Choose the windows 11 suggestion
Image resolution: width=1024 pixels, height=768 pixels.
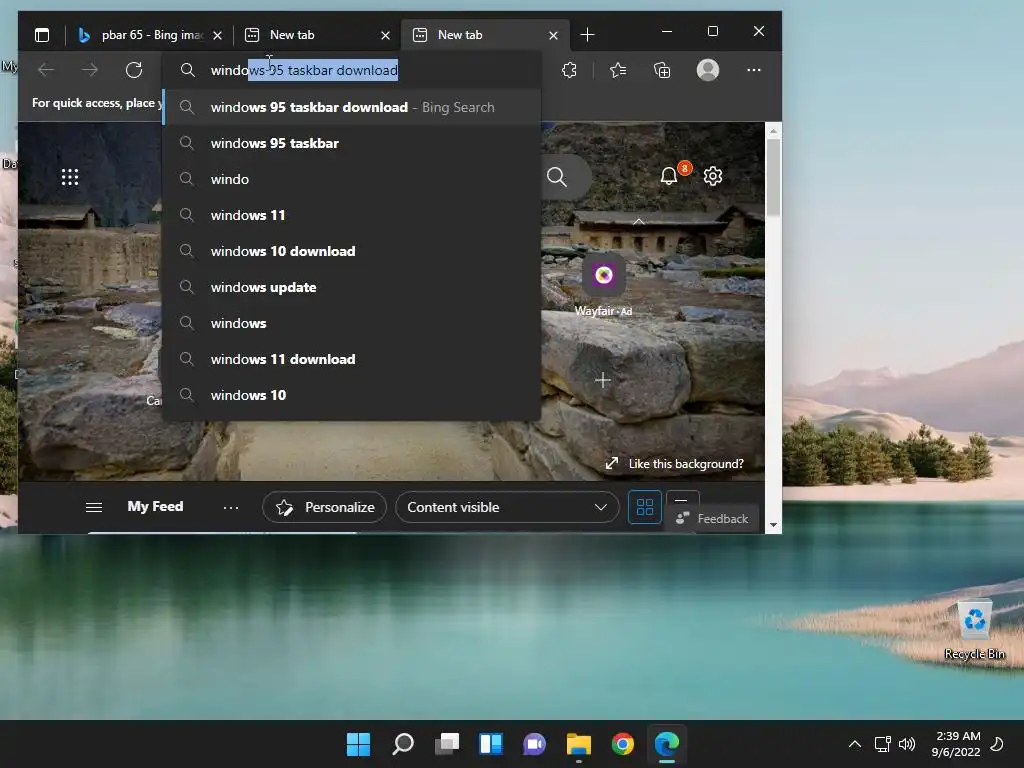[x=352, y=215]
